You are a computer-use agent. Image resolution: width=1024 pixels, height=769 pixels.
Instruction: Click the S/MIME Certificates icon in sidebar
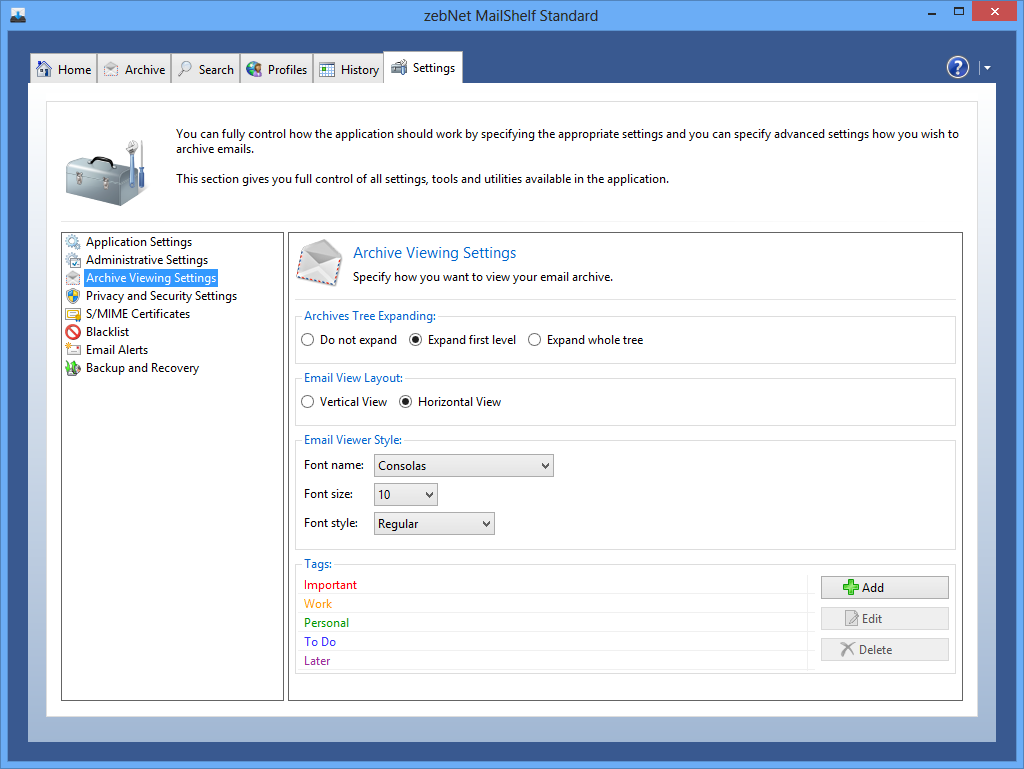pos(73,314)
